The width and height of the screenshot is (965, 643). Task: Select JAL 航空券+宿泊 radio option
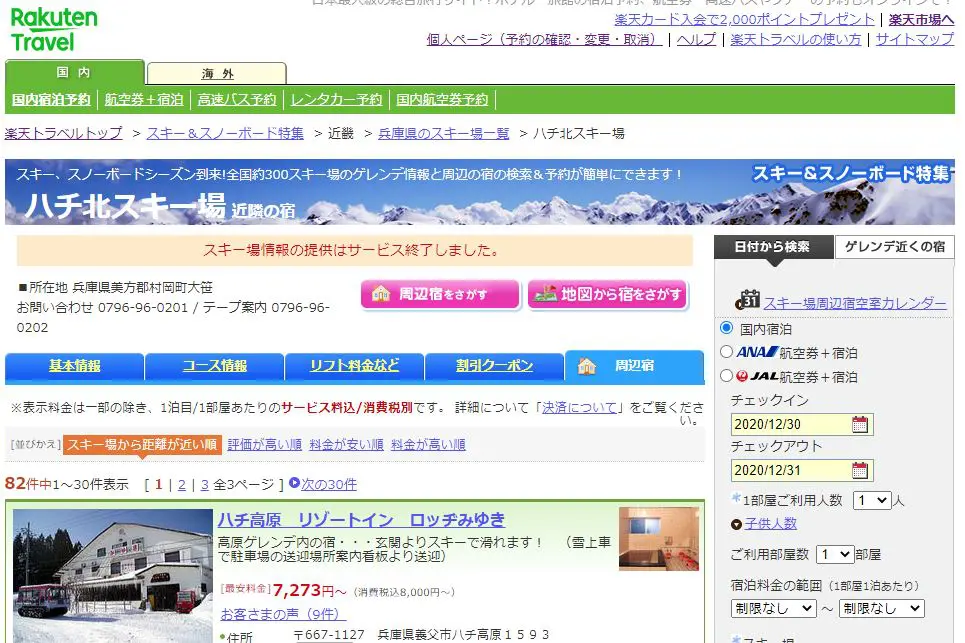(x=726, y=376)
